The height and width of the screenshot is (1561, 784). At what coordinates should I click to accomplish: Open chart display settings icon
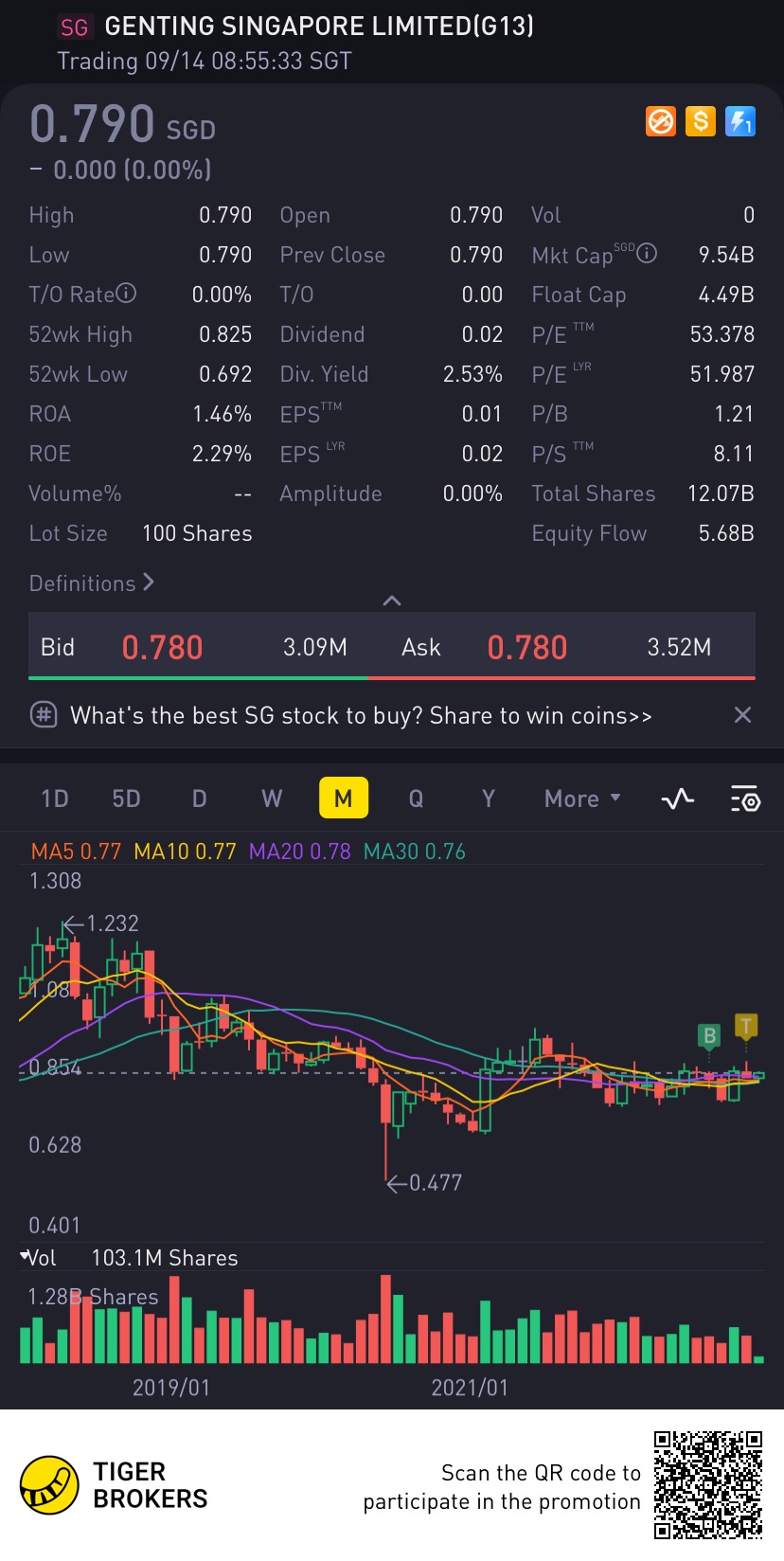[745, 799]
